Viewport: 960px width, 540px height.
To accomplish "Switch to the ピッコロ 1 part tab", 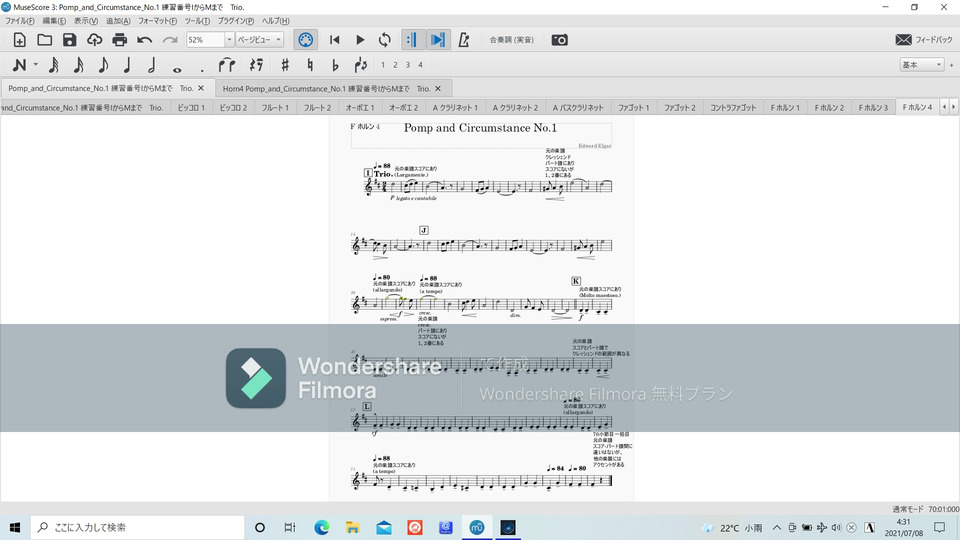I will click(x=191, y=108).
